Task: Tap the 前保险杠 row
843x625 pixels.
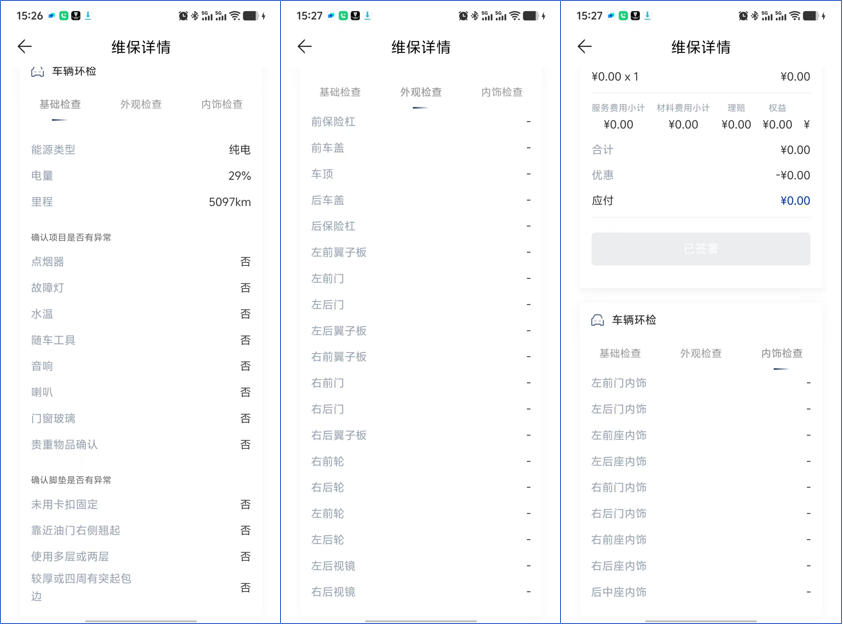Action: pyautogui.click(x=421, y=122)
